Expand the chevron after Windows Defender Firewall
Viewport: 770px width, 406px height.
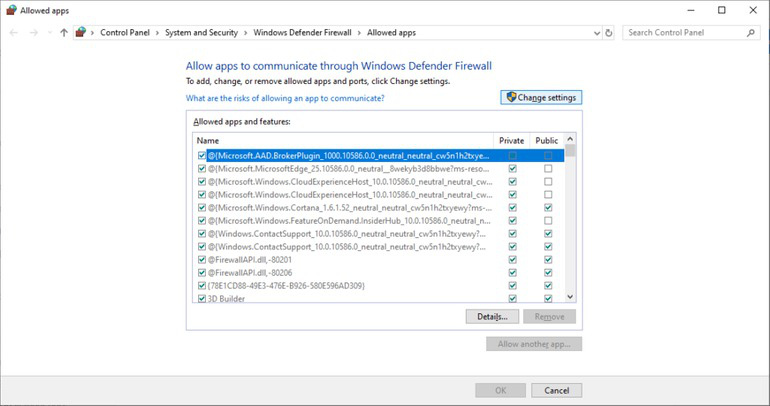(359, 33)
